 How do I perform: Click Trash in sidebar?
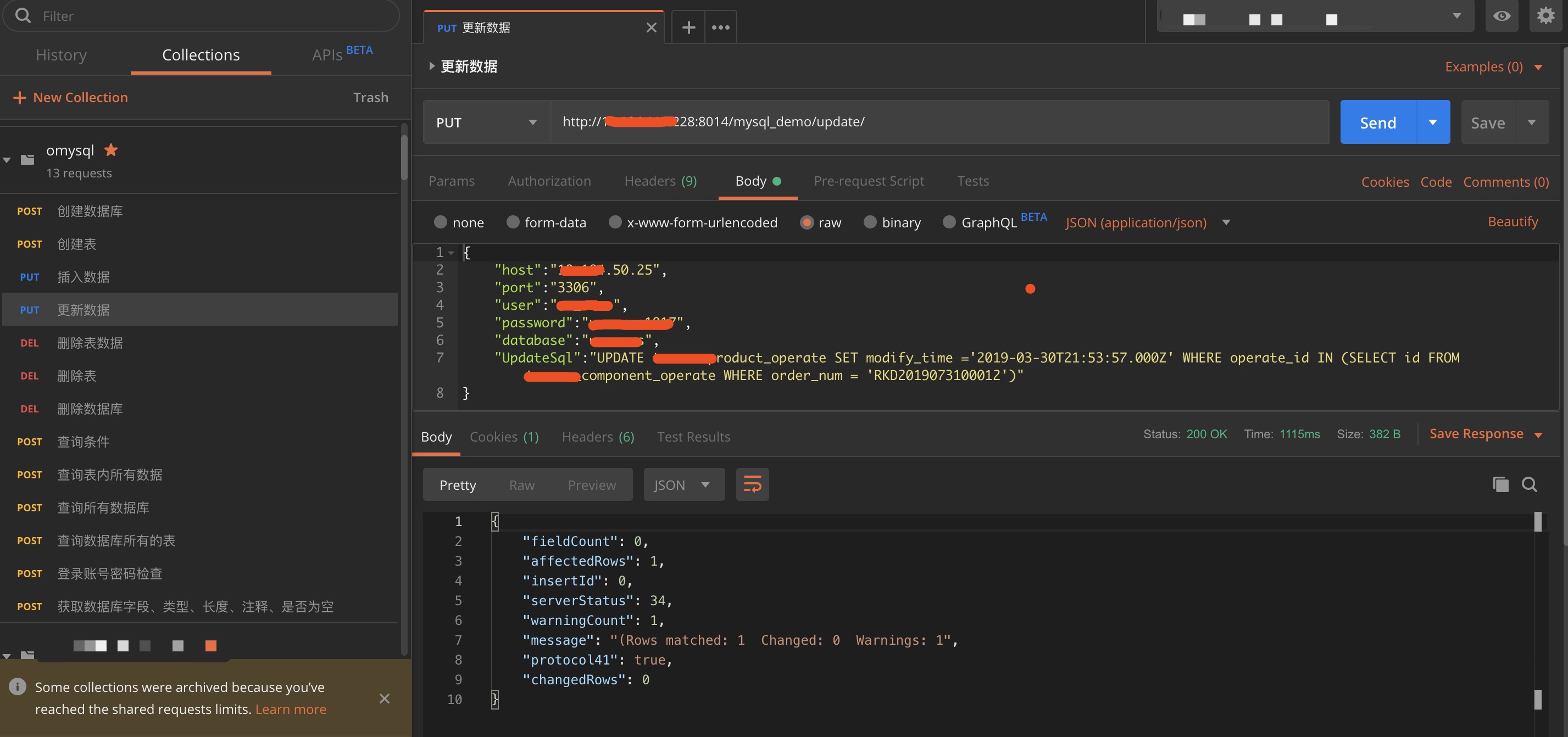(x=371, y=97)
